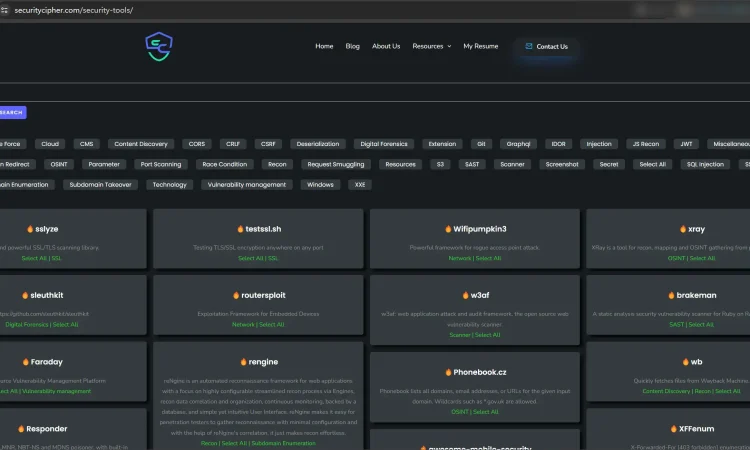Select the Recon filter tag

point(277,165)
